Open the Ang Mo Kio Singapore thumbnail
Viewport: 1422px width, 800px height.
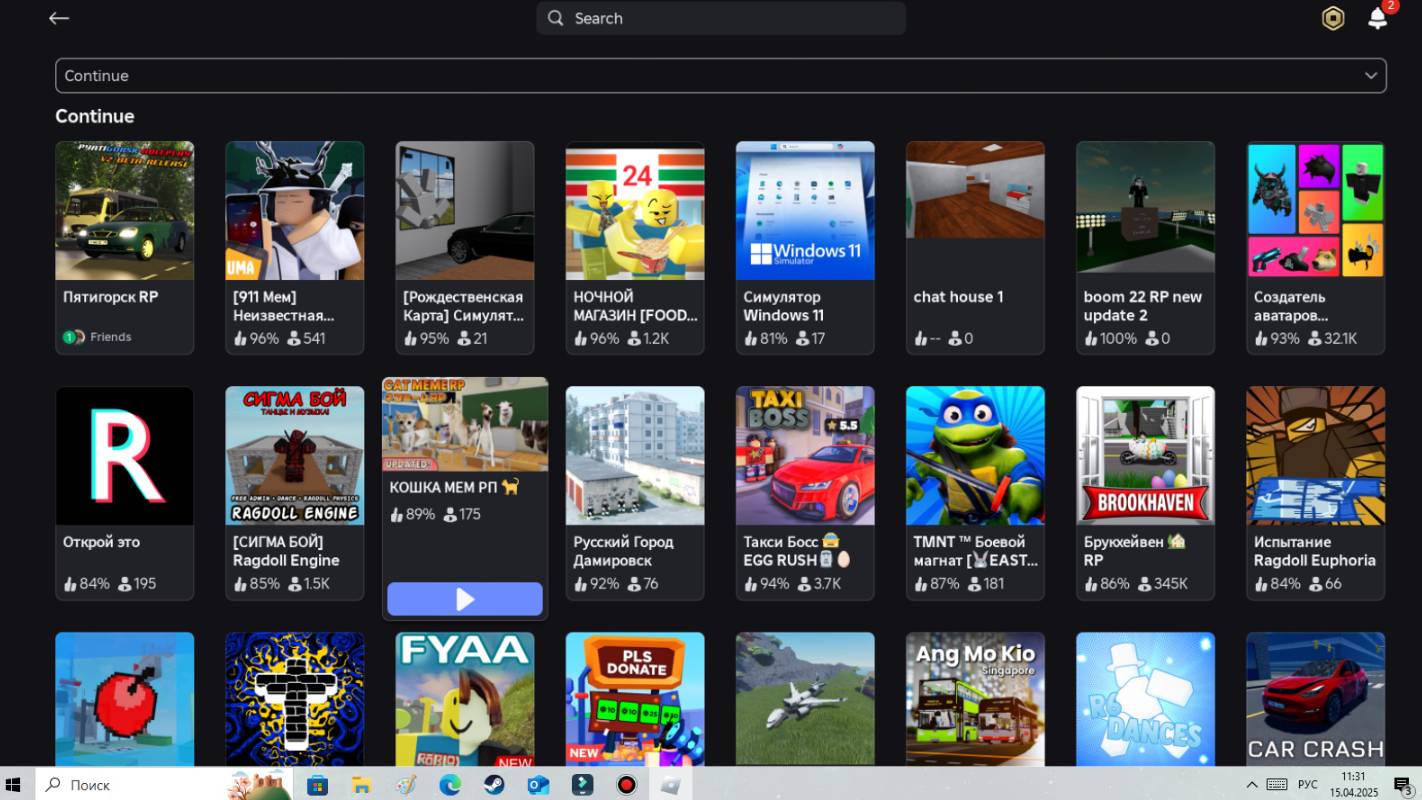click(x=975, y=699)
